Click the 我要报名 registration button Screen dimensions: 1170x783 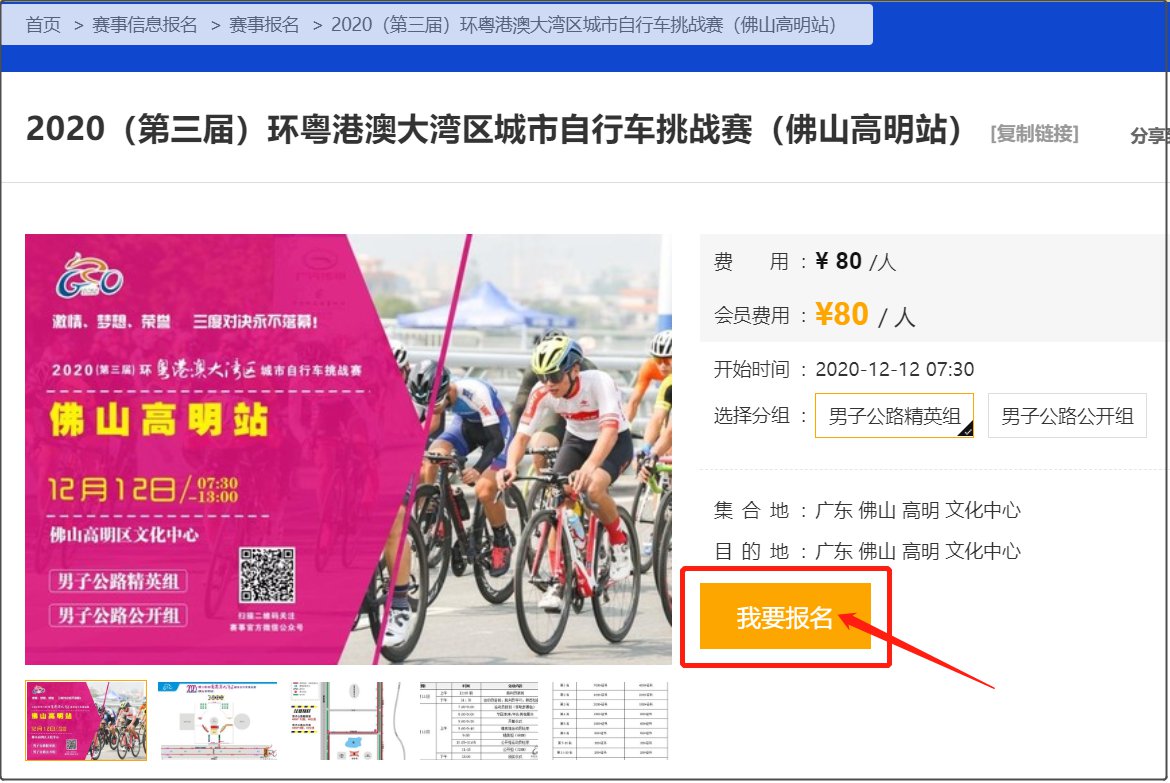point(785,617)
